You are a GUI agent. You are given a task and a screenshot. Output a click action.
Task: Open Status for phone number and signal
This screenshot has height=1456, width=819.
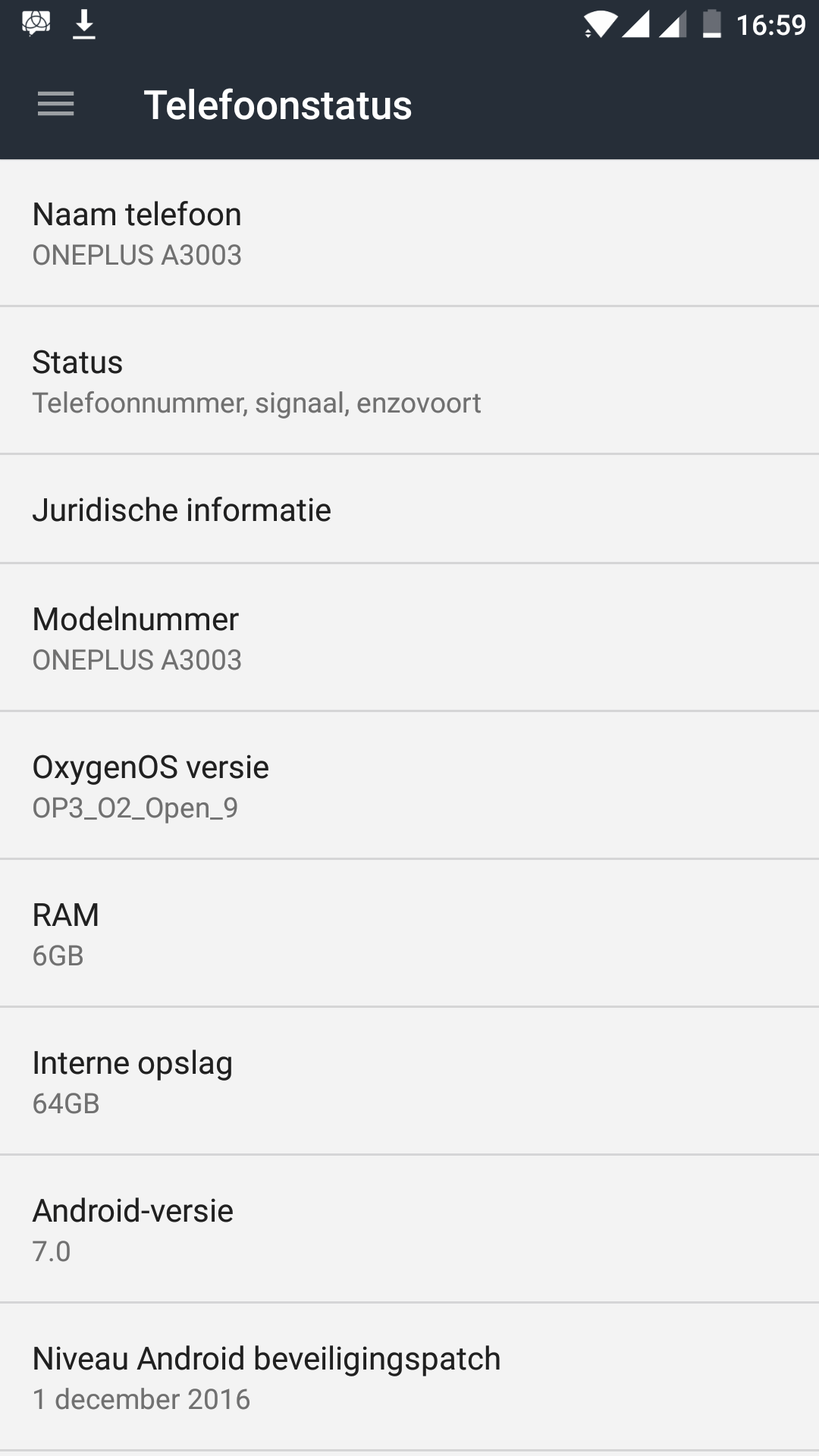pyautogui.click(x=409, y=381)
